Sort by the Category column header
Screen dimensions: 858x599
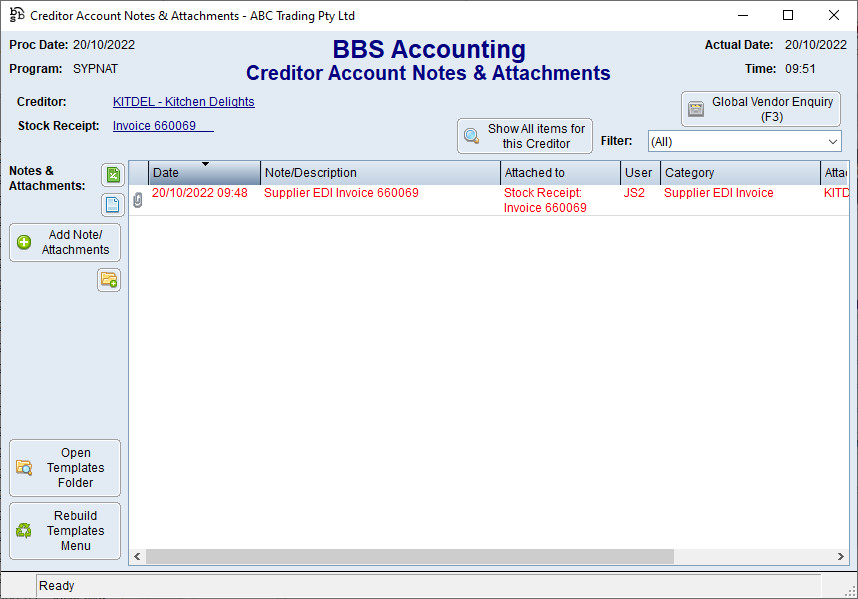740,173
